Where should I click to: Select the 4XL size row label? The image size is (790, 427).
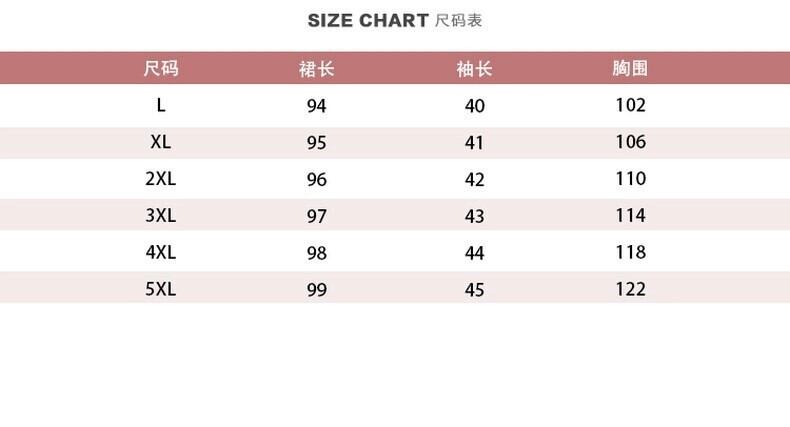pyautogui.click(x=160, y=252)
